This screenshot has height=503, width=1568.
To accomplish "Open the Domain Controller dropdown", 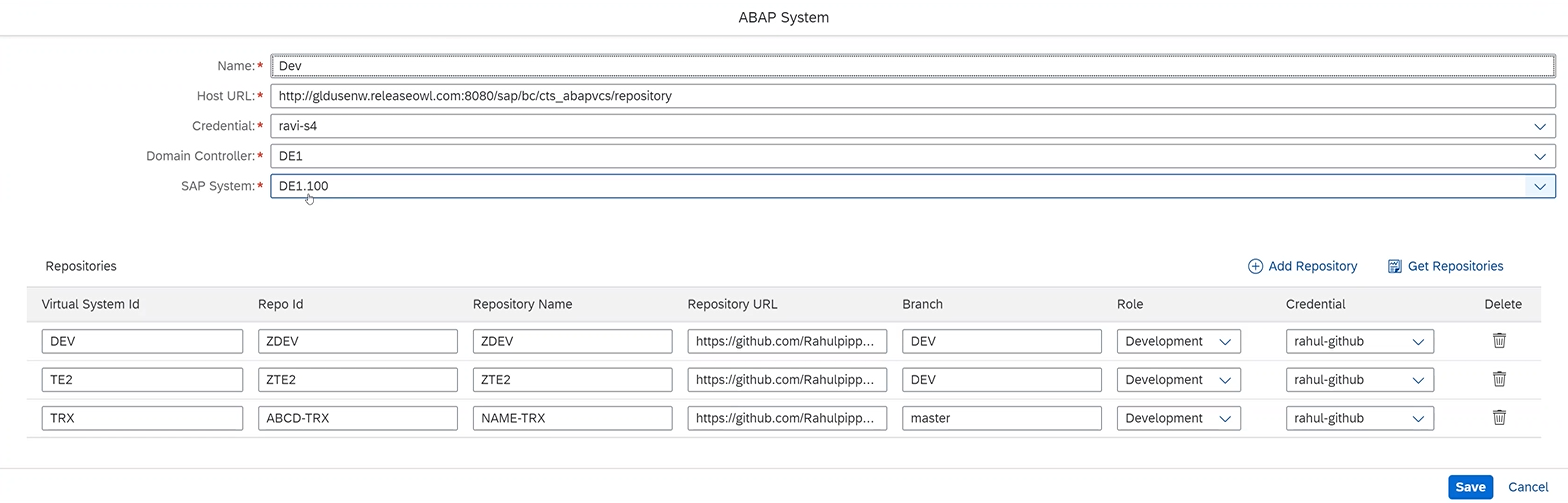I will [x=1539, y=156].
